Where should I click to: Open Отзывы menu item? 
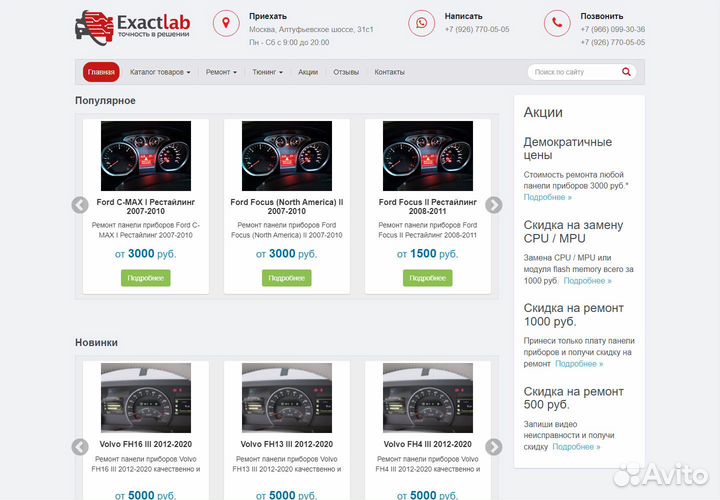pyautogui.click(x=346, y=72)
